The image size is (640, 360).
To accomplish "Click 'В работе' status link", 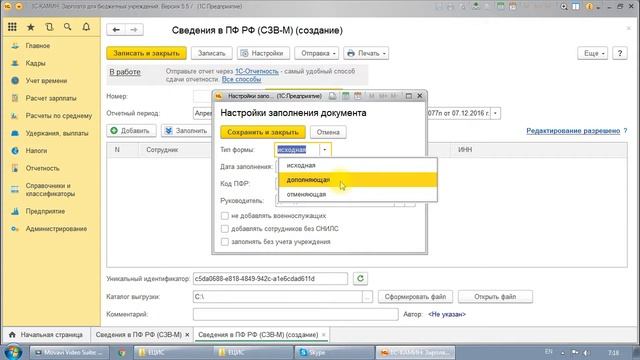I will (x=125, y=72).
